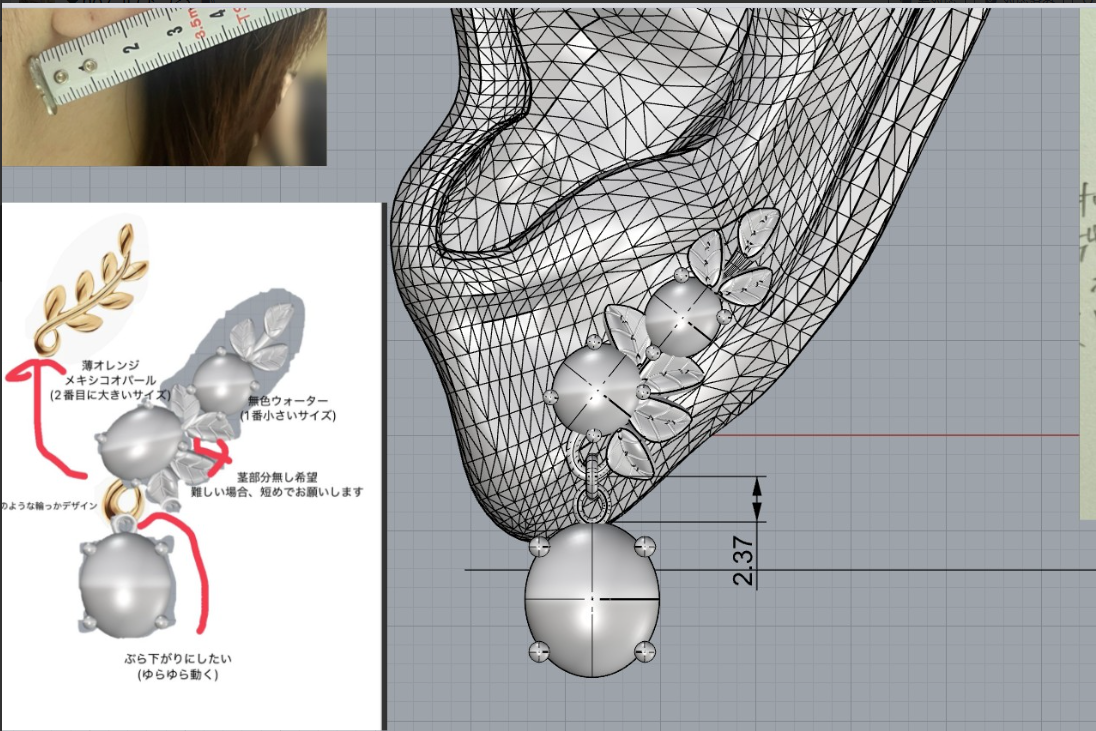Select the red horizontal axis line
This screenshot has height=731, width=1096.
pyautogui.click(x=898, y=435)
